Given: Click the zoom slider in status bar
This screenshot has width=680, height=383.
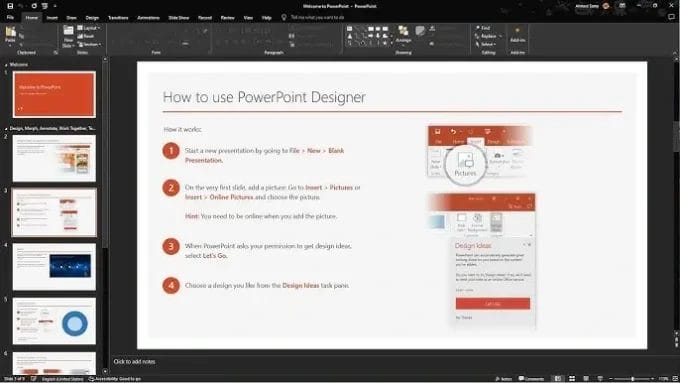Looking at the screenshot, I should (x=632, y=379).
